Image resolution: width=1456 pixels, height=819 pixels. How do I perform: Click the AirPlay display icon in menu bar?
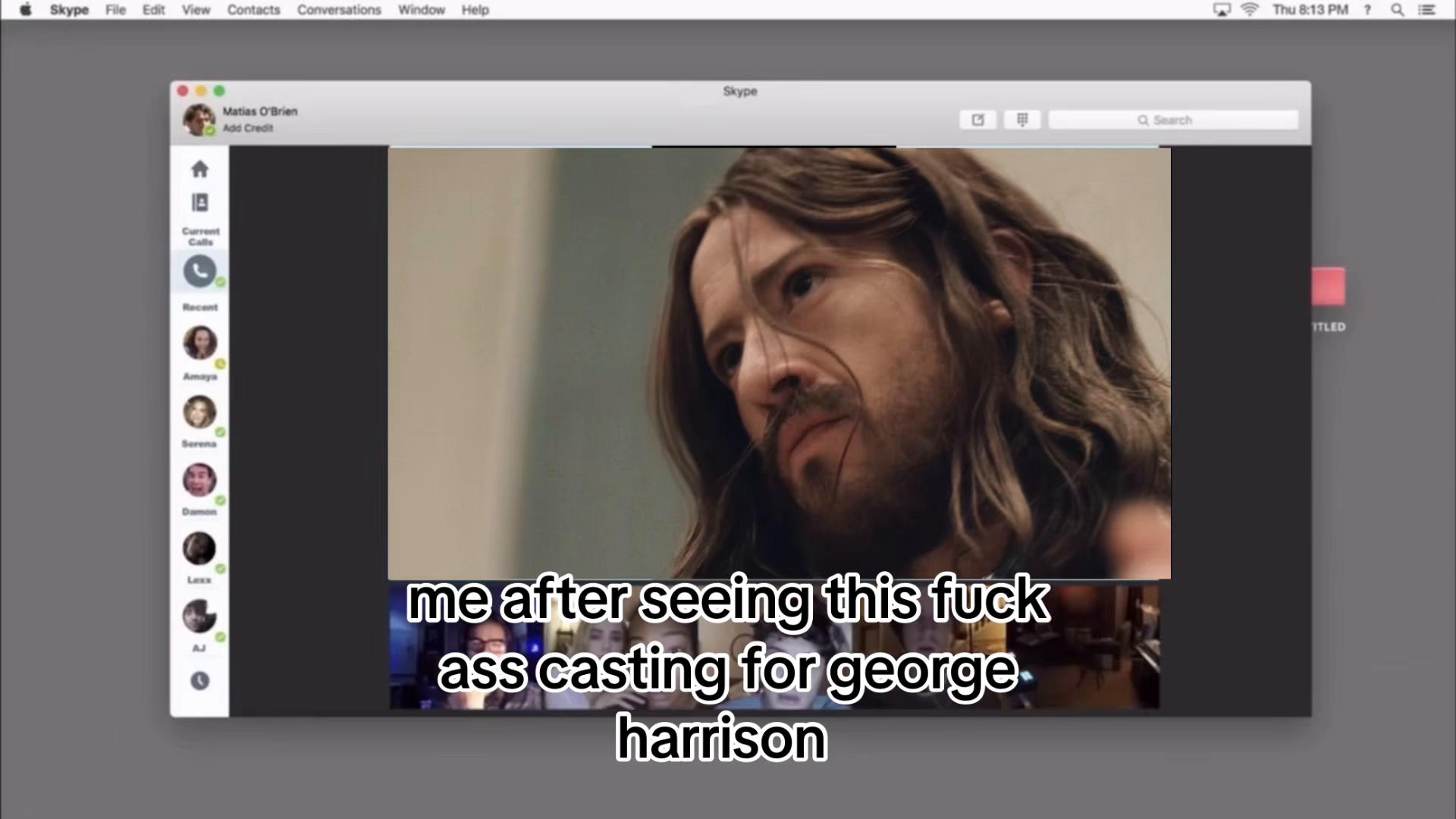(1222, 10)
